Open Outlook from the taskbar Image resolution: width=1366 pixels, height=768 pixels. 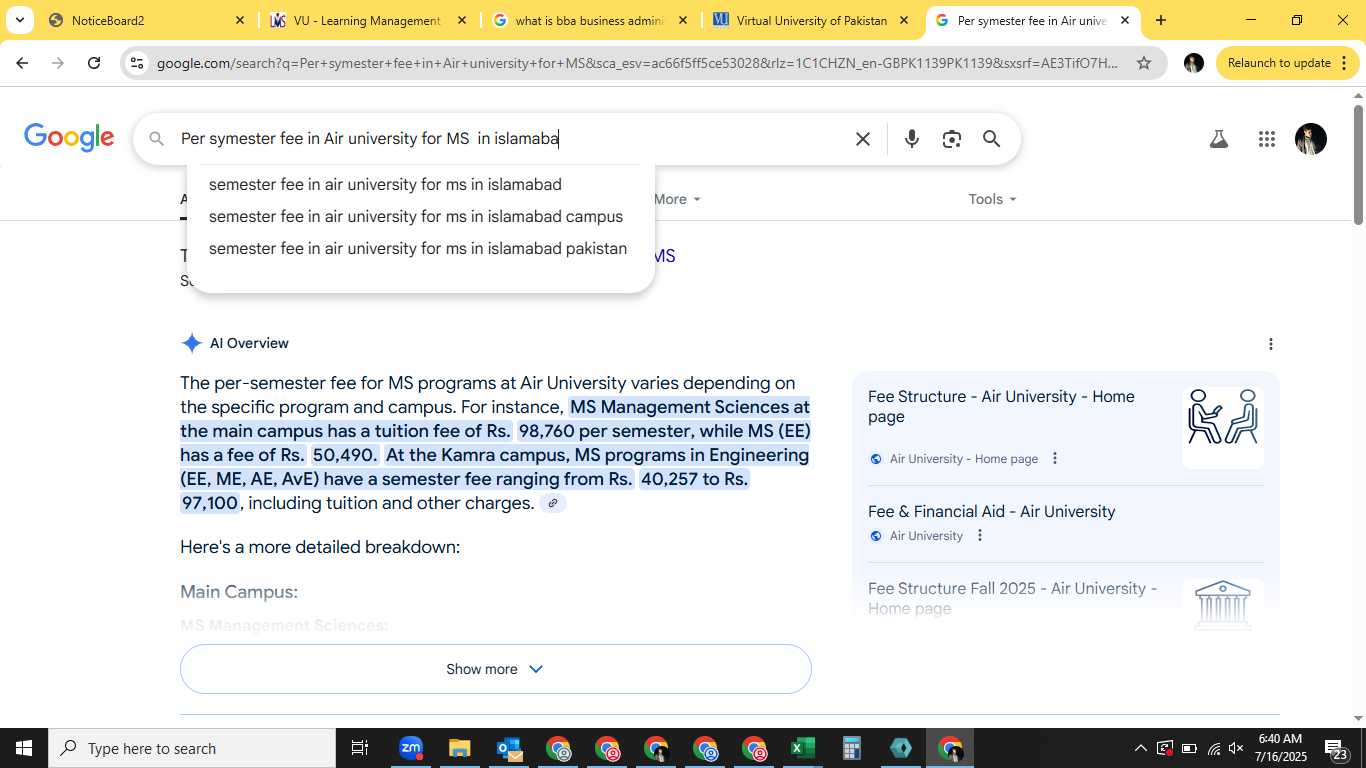coord(509,748)
